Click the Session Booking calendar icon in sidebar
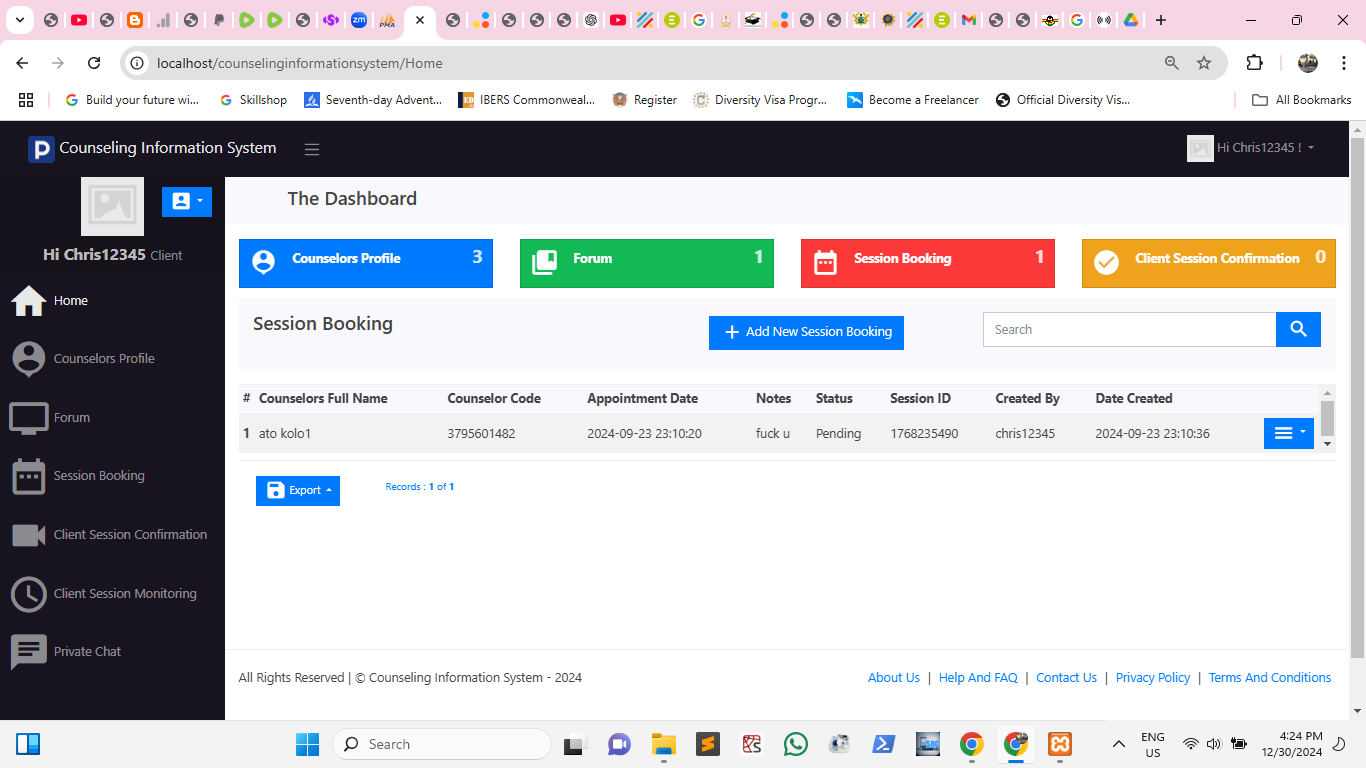The height and width of the screenshot is (768, 1366). click(28, 476)
